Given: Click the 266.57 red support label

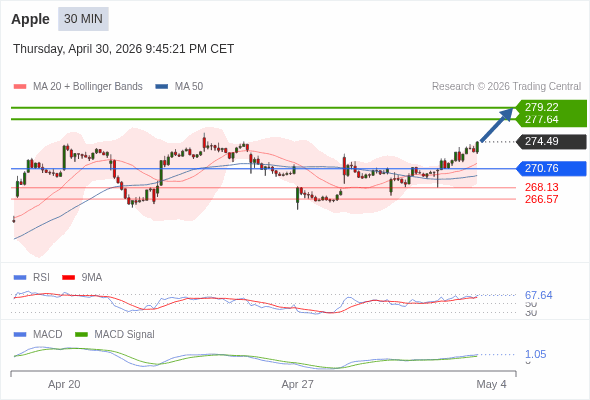Looking at the screenshot, I should coord(541,199).
